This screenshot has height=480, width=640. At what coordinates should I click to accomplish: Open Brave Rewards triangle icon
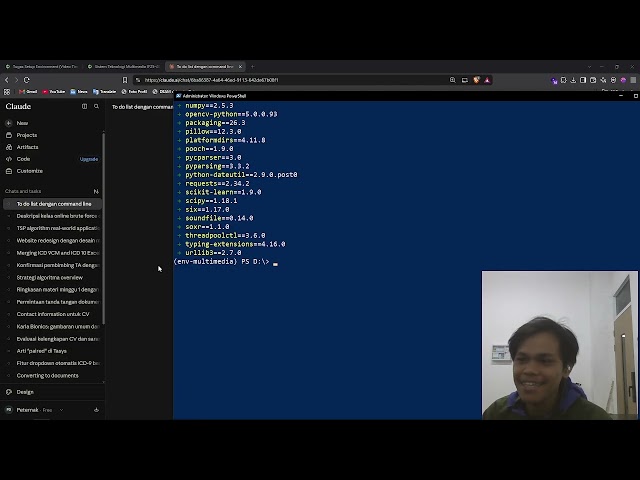point(487,80)
